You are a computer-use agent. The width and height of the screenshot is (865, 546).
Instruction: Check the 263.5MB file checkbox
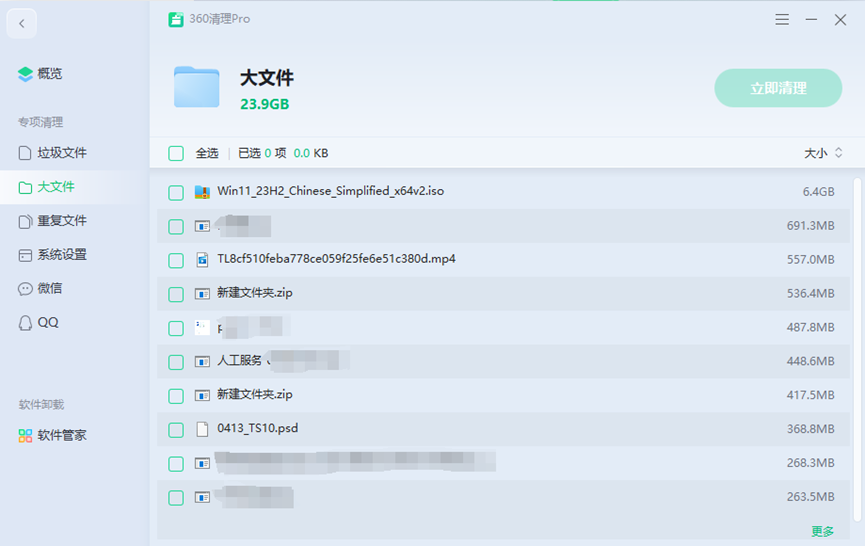tap(176, 498)
